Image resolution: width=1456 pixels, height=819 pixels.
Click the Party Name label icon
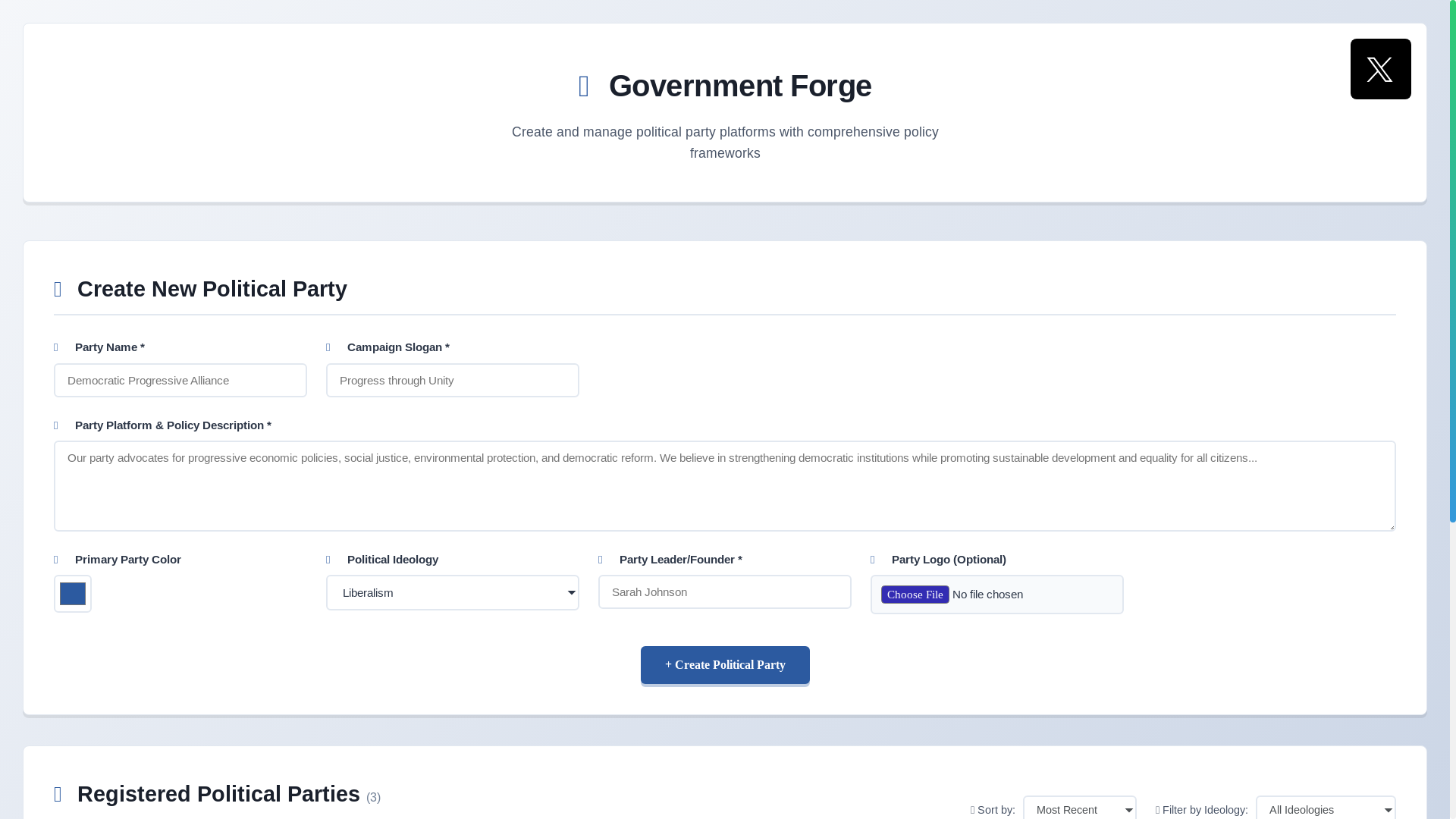click(x=56, y=347)
